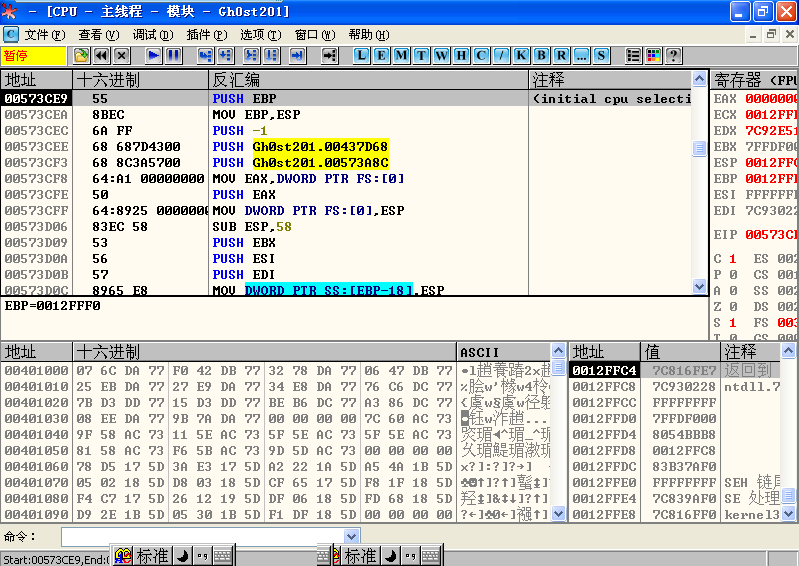This screenshot has width=799, height=566.
Task: Click the Step Into toolbar icon
Action: pyautogui.click(x=205, y=56)
